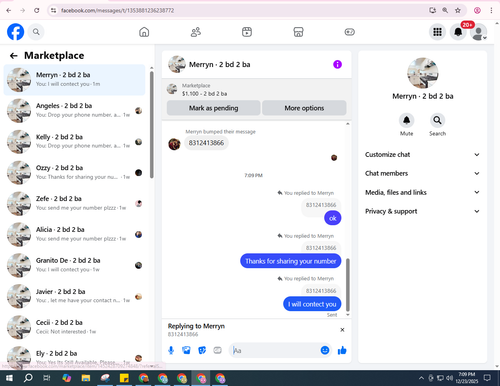Viewport: 500px width, 386px height.
Task: Expand Media, files and links section
Action: 422,192
